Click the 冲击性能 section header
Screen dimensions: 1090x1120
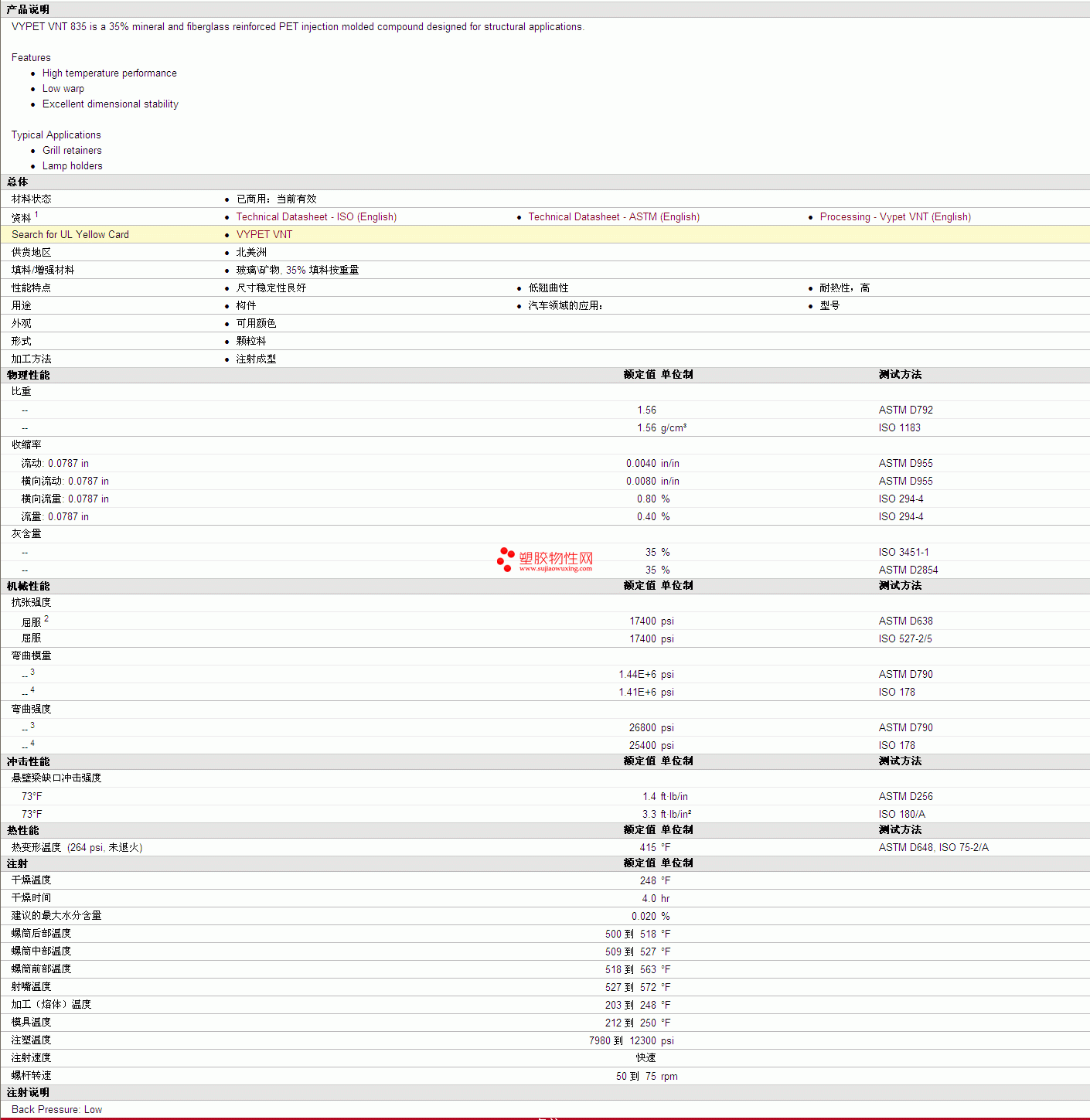[x=28, y=761]
